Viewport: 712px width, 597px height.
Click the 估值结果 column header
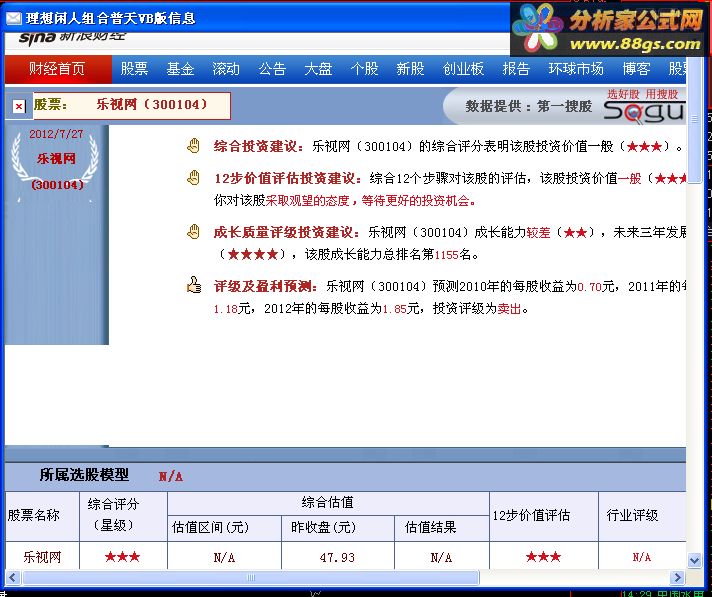pos(430,527)
